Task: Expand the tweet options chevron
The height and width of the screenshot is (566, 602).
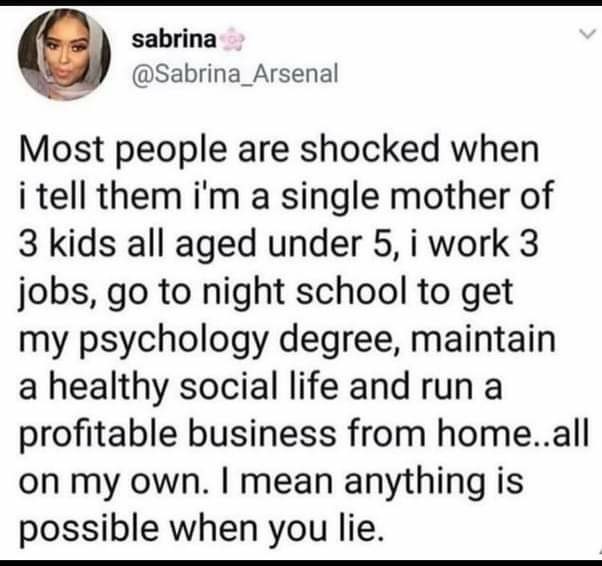Action: [587, 35]
